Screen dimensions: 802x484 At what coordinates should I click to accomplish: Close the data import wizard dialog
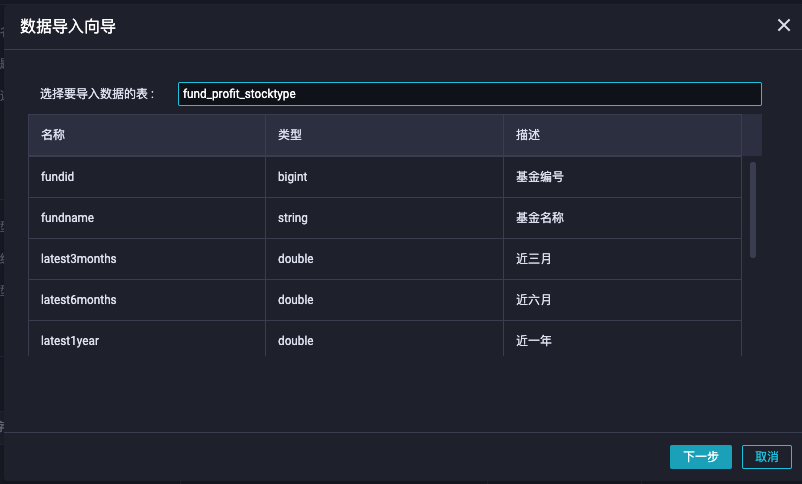point(784,25)
